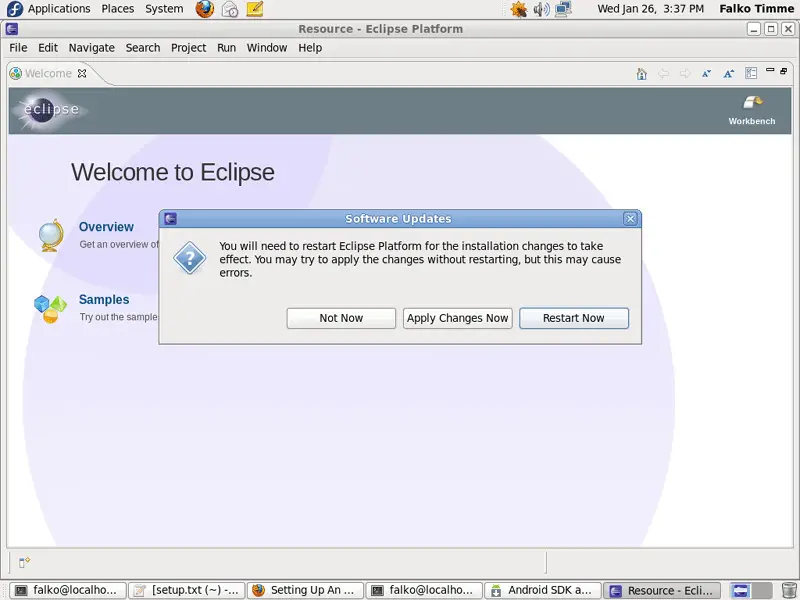
Task: Click the Samples shapes icon
Action: (x=50, y=309)
